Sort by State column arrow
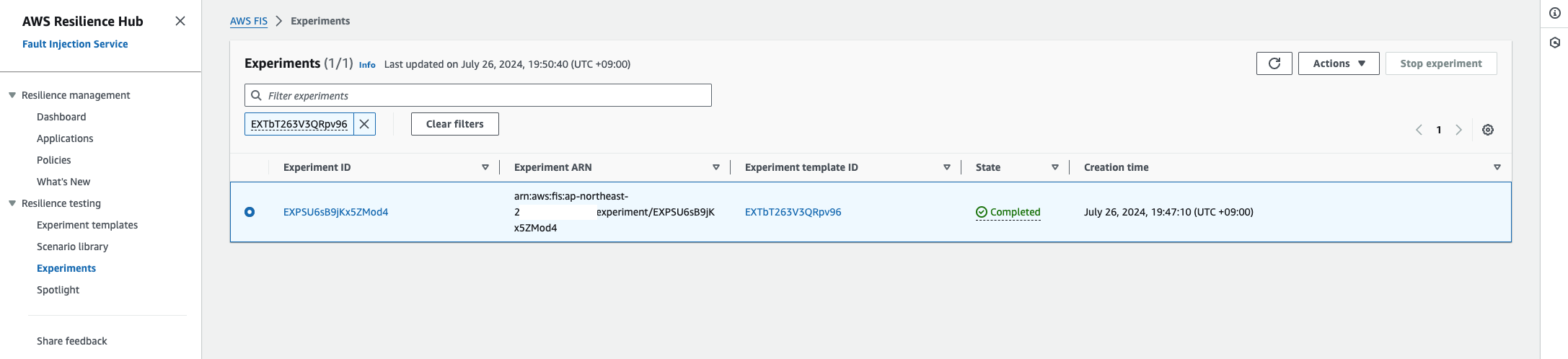Viewport: 1568px width, 359px height. (x=1055, y=167)
